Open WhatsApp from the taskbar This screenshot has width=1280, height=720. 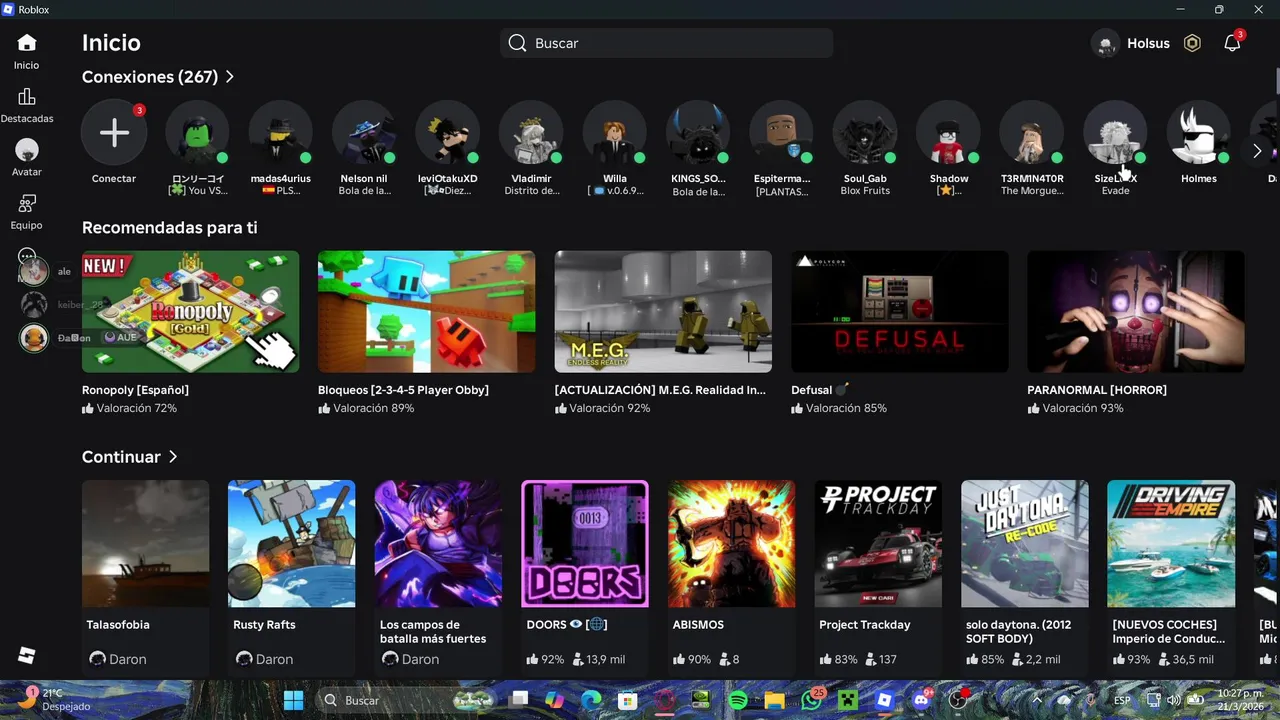811,700
